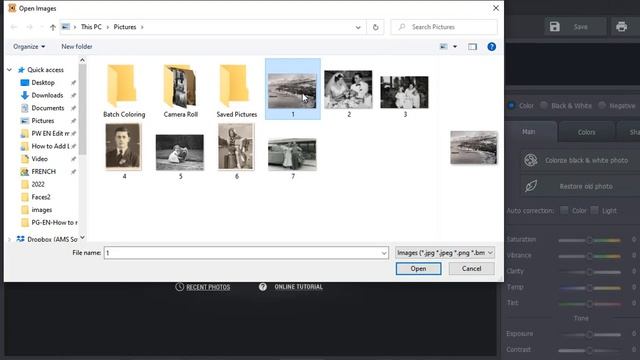Click the File name input field
Screen dimensions: 640x360
(x=246, y=253)
